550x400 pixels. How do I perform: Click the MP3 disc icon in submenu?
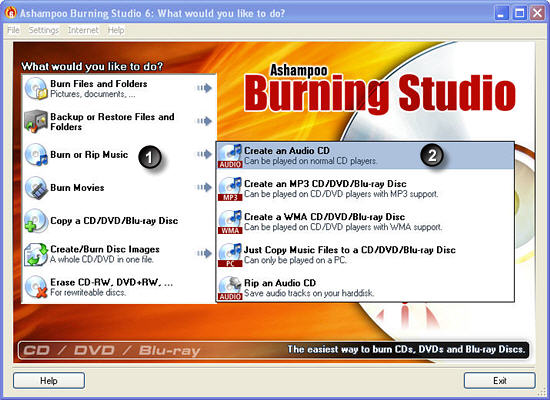pos(230,189)
